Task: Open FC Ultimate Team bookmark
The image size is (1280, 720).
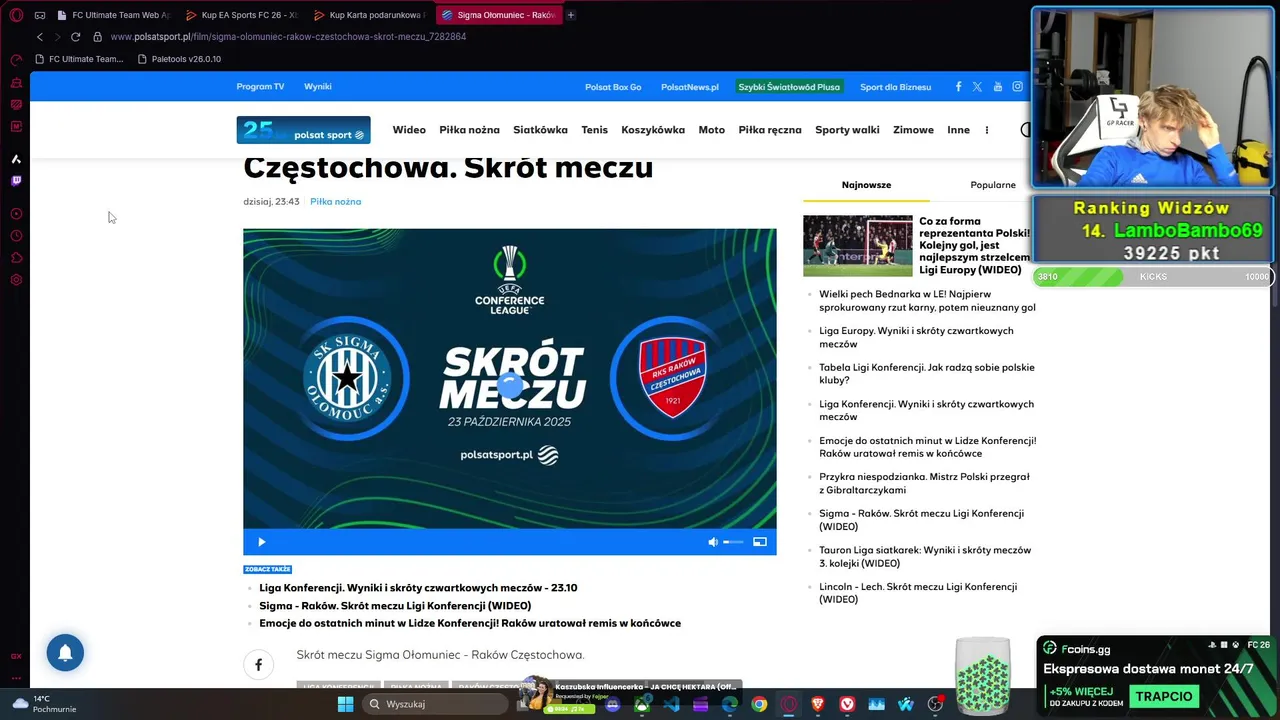Action: (79, 59)
